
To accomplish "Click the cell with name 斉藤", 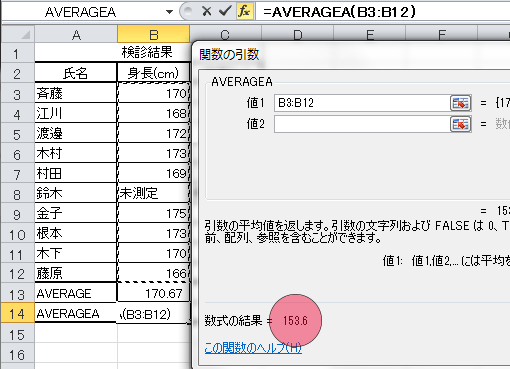I will [76, 93].
